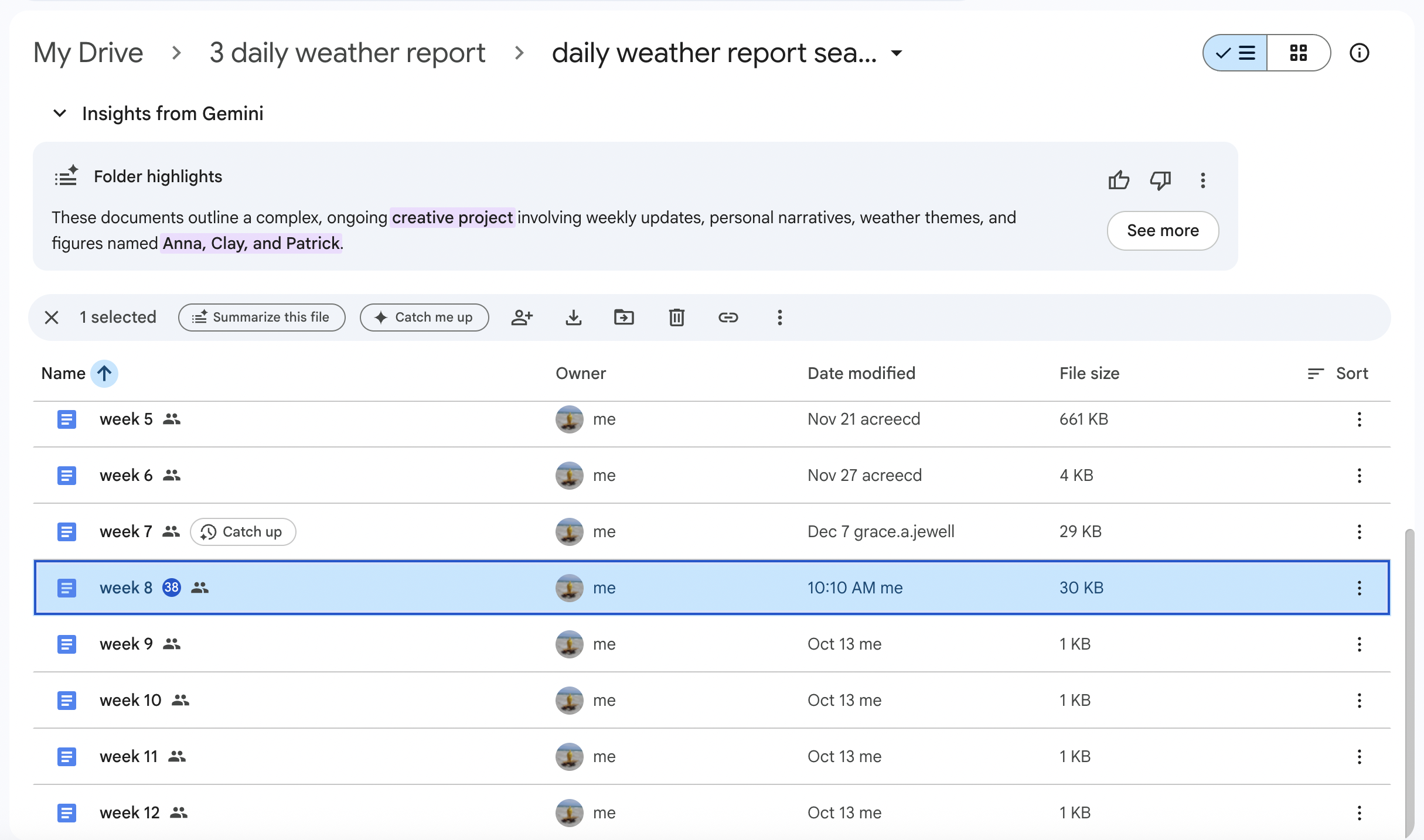Collapse the Insights from Gemini section
Image resolution: width=1424 pixels, height=840 pixels.
pyautogui.click(x=60, y=113)
